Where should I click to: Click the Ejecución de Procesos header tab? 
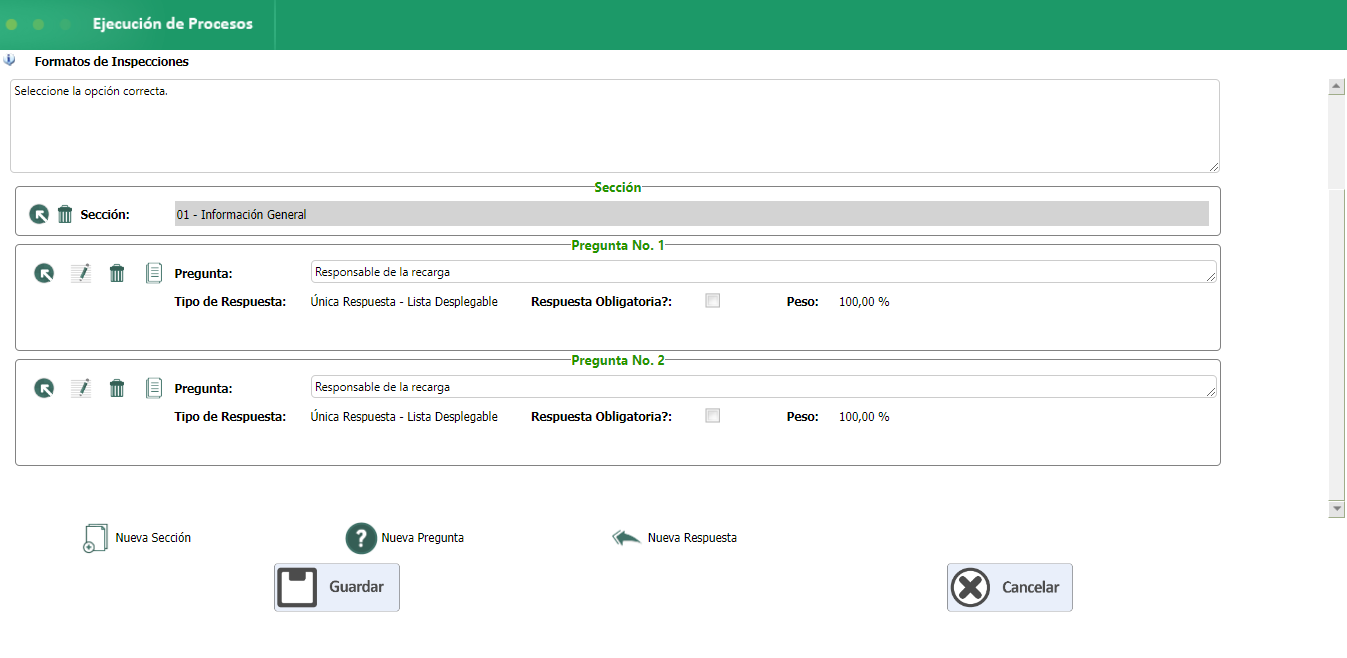click(x=172, y=24)
